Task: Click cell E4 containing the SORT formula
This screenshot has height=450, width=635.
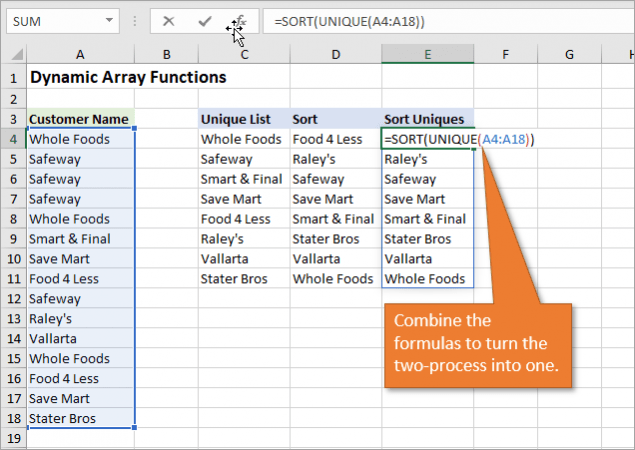Action: 427,139
